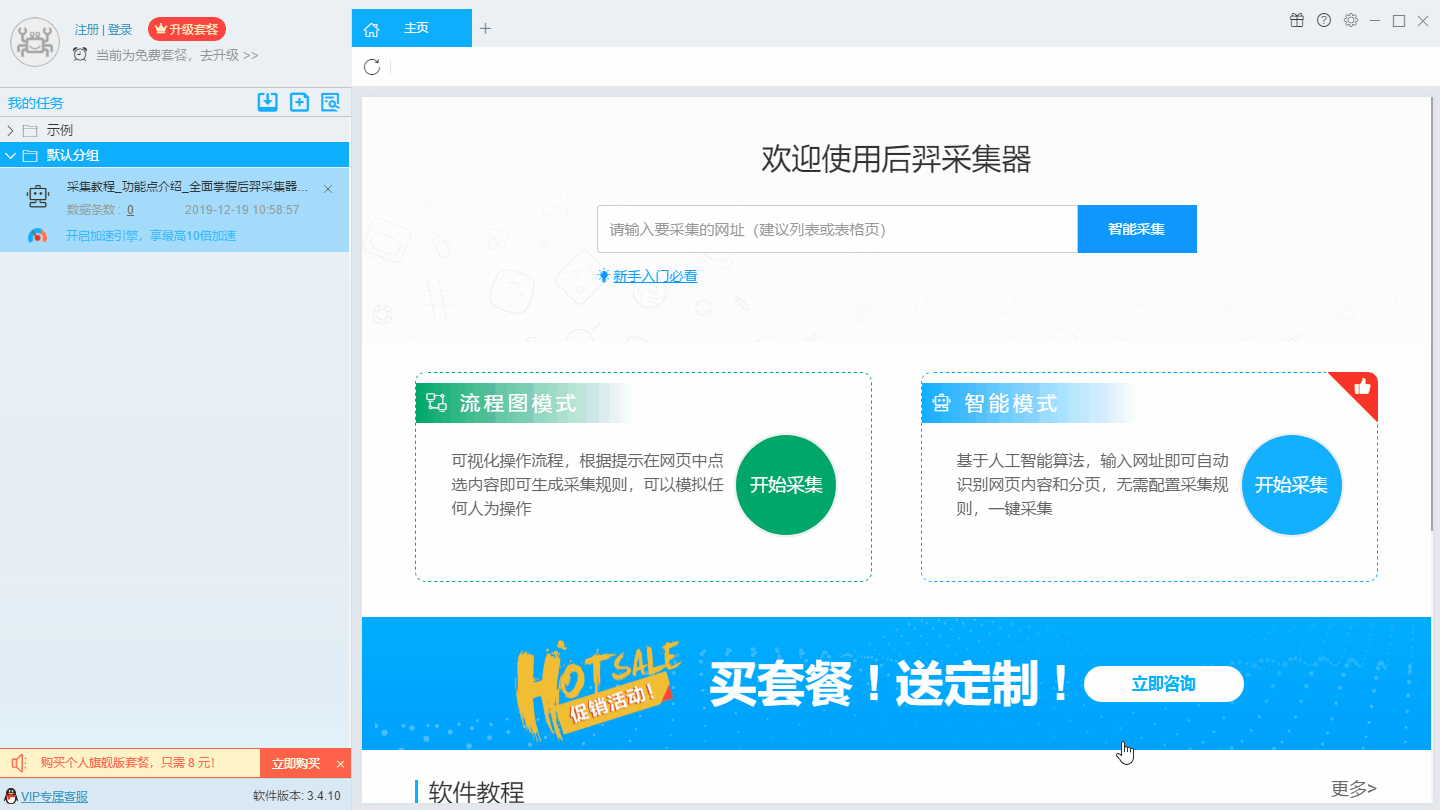
Task: Click the data count value 0
Action: coord(130,210)
